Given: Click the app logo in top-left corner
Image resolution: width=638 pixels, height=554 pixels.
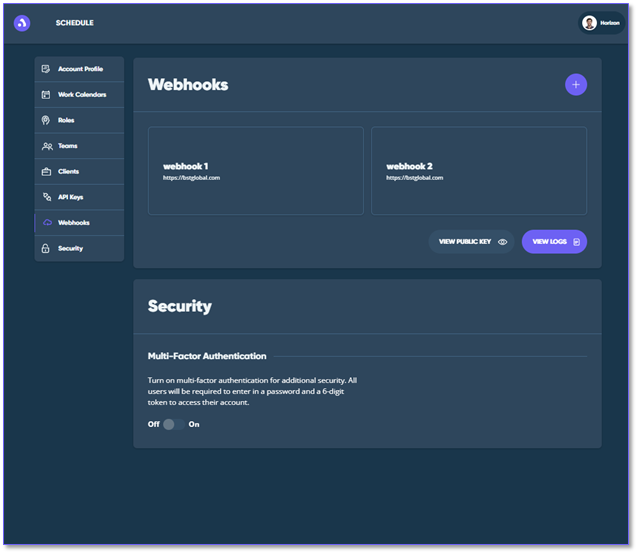Looking at the screenshot, I should coord(22,23).
